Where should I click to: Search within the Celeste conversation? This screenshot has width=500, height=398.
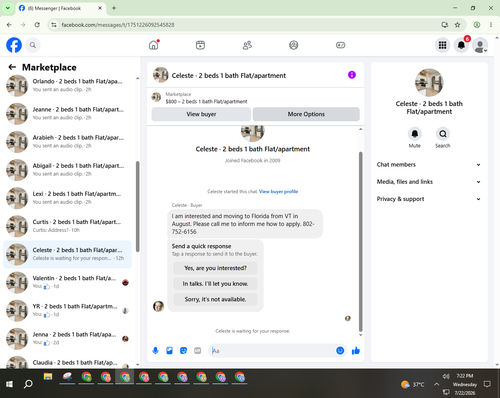coord(443,134)
